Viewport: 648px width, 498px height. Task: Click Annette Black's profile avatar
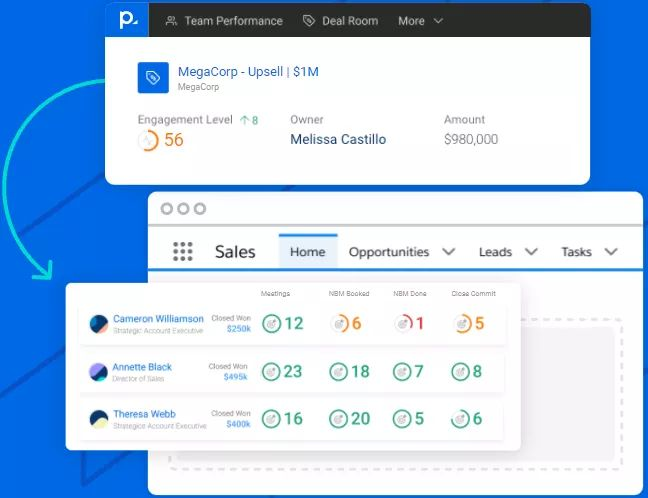point(98,372)
